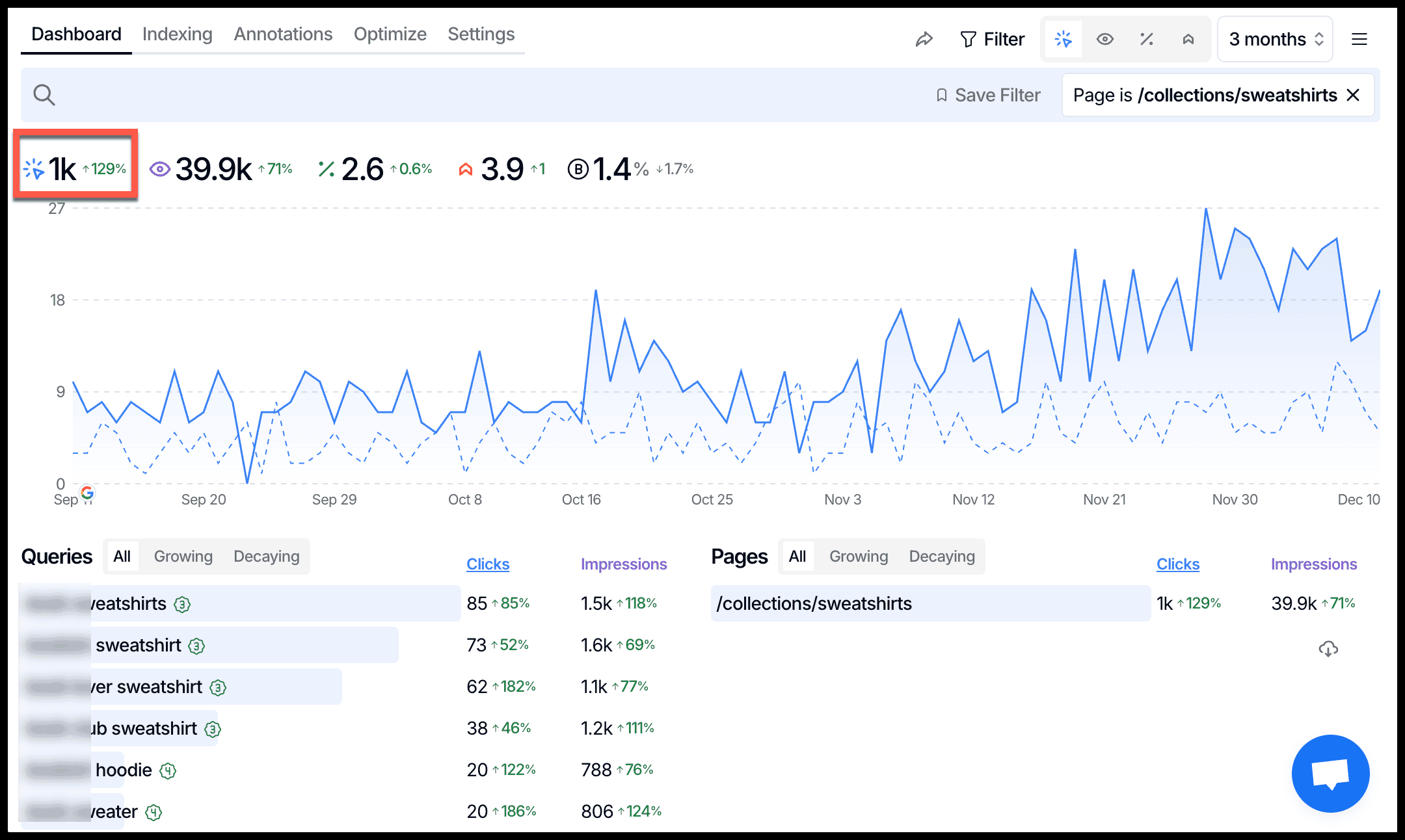Image resolution: width=1405 pixels, height=840 pixels.
Task: Toggle the CTR percent chart button
Action: click(x=1147, y=40)
